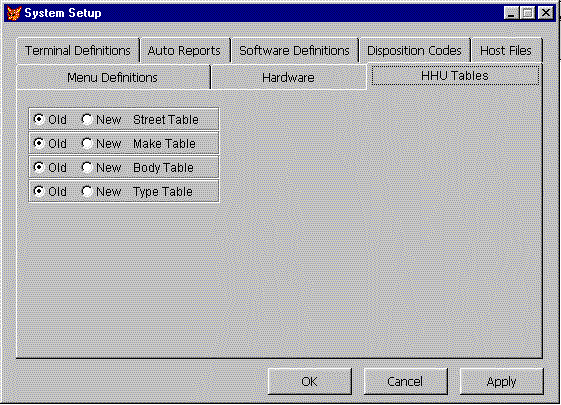This screenshot has width=561, height=405.
Task: Apply the changes with Apply button
Action: pyautogui.click(x=502, y=381)
